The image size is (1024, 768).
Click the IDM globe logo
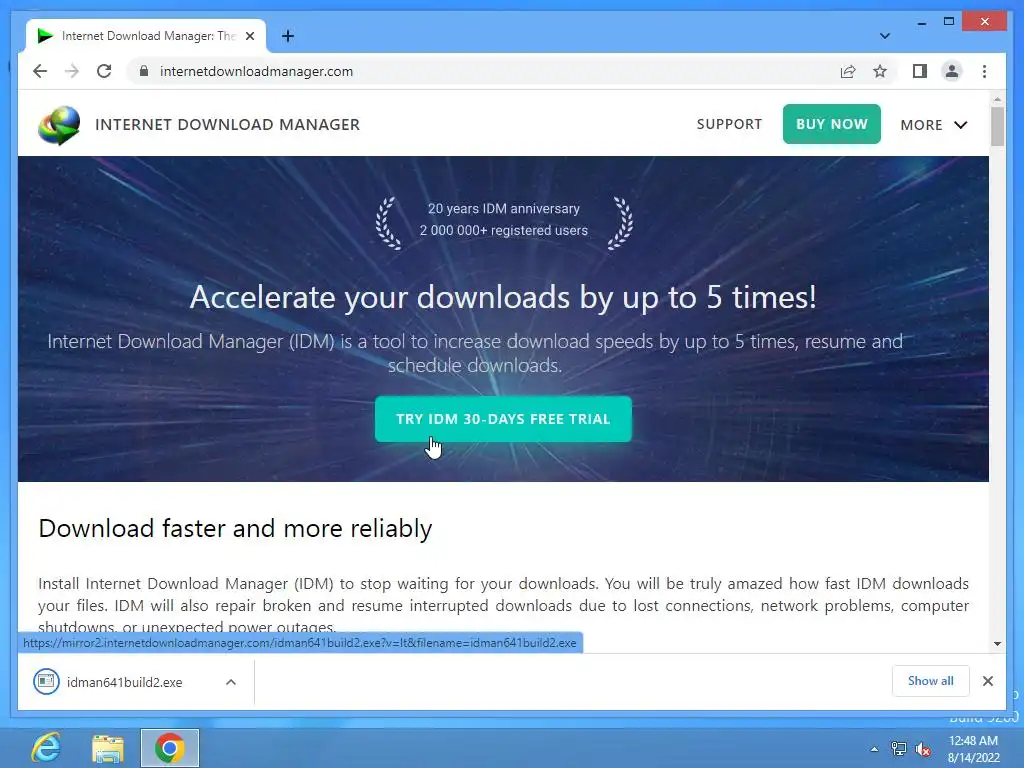(59, 125)
